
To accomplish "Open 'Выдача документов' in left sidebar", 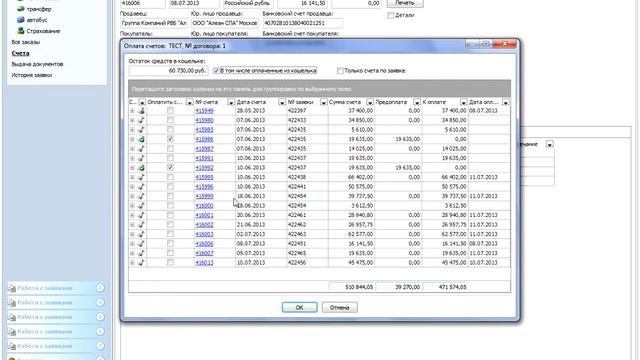I will pyautogui.click(x=37, y=64).
